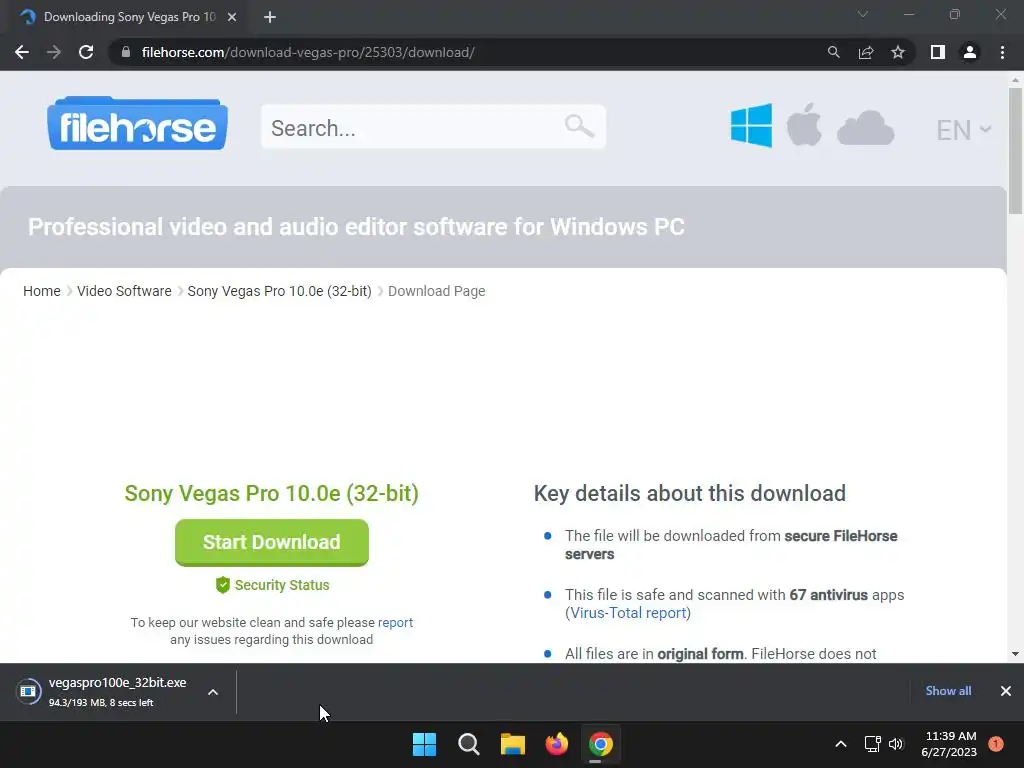Click the Chrome taskbar icon

coord(601,744)
